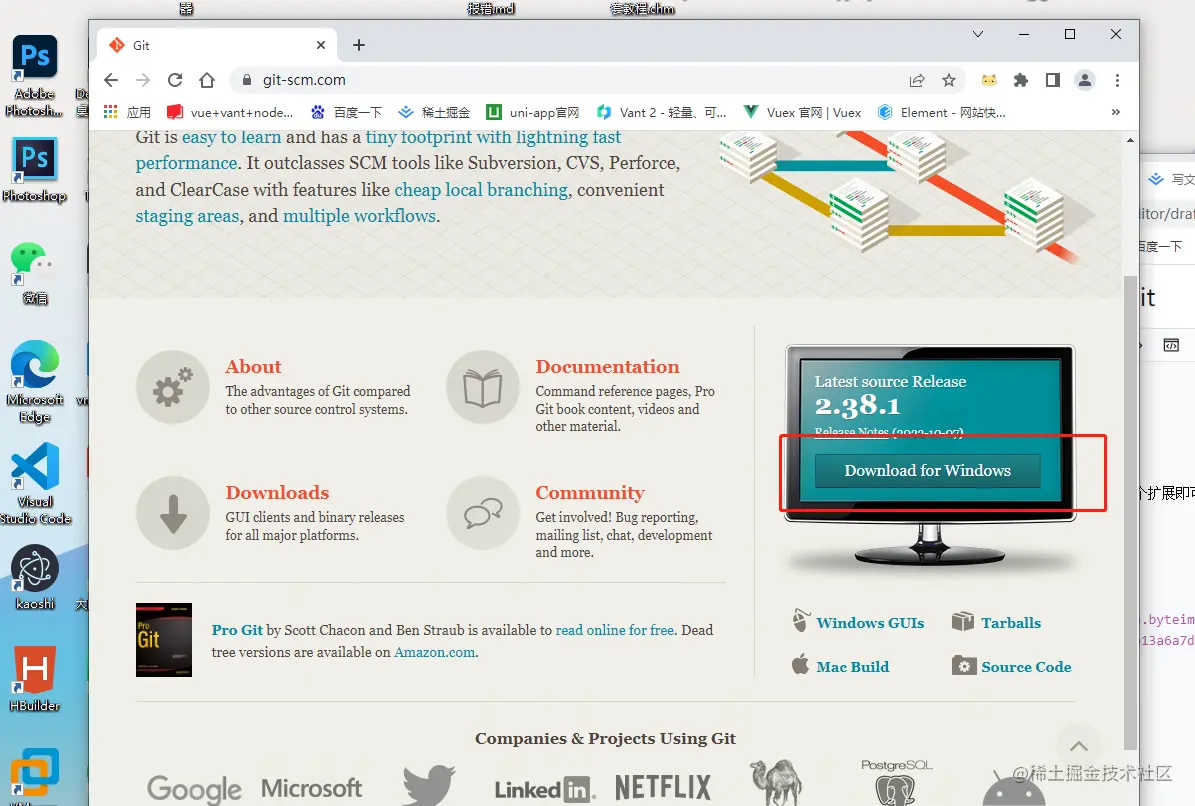Open the browser home page
The image size is (1195, 806).
tap(207, 80)
